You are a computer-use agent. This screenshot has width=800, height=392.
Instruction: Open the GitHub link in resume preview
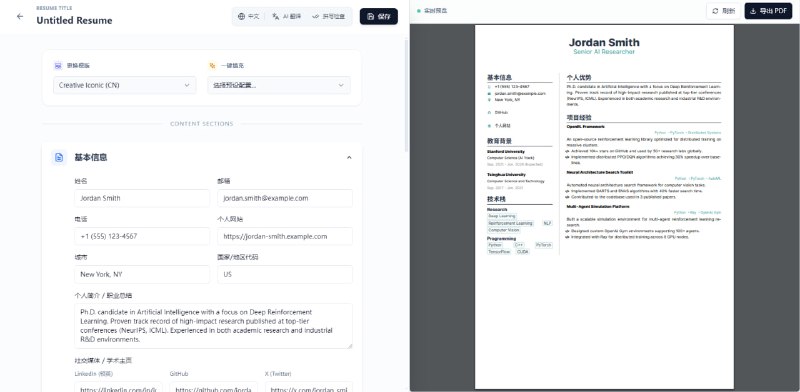(501, 112)
